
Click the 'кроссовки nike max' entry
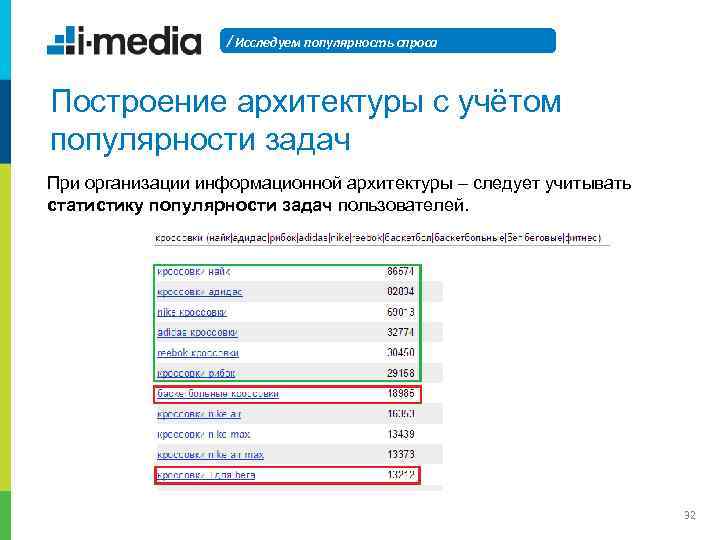click(x=203, y=434)
